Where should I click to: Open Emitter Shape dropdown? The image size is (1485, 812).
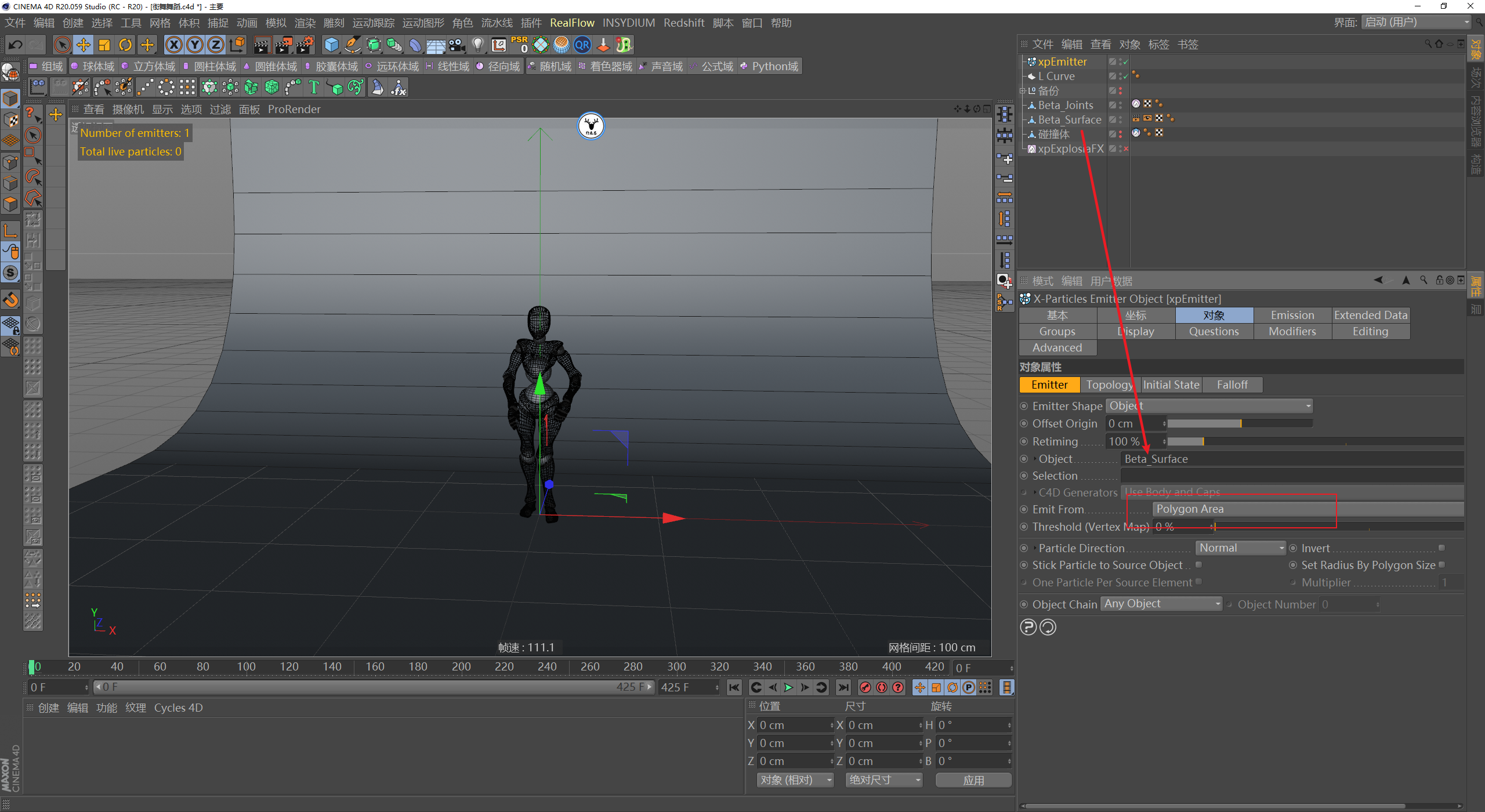click(x=1208, y=406)
